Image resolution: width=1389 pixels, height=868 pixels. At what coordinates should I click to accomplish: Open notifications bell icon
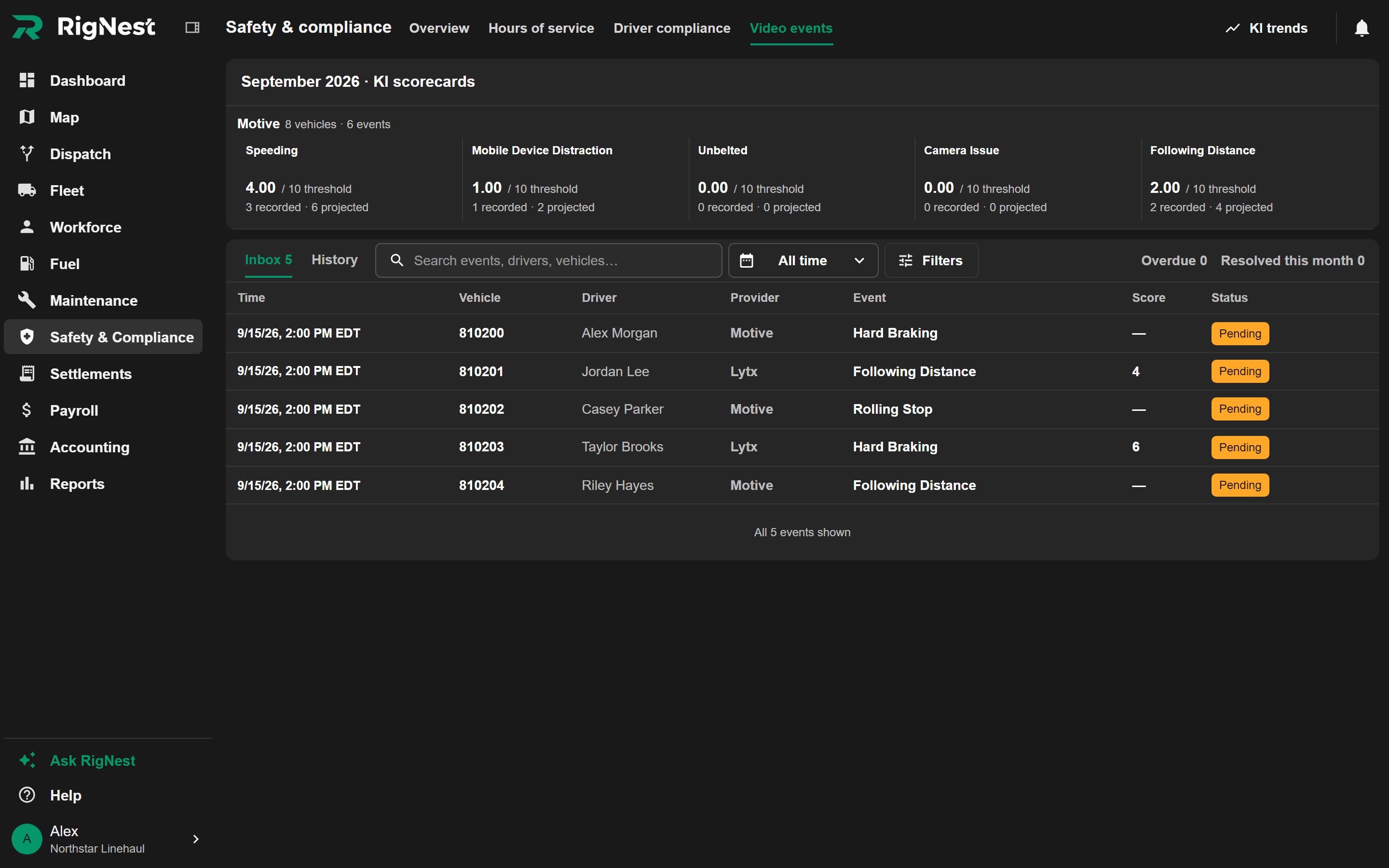click(1362, 28)
